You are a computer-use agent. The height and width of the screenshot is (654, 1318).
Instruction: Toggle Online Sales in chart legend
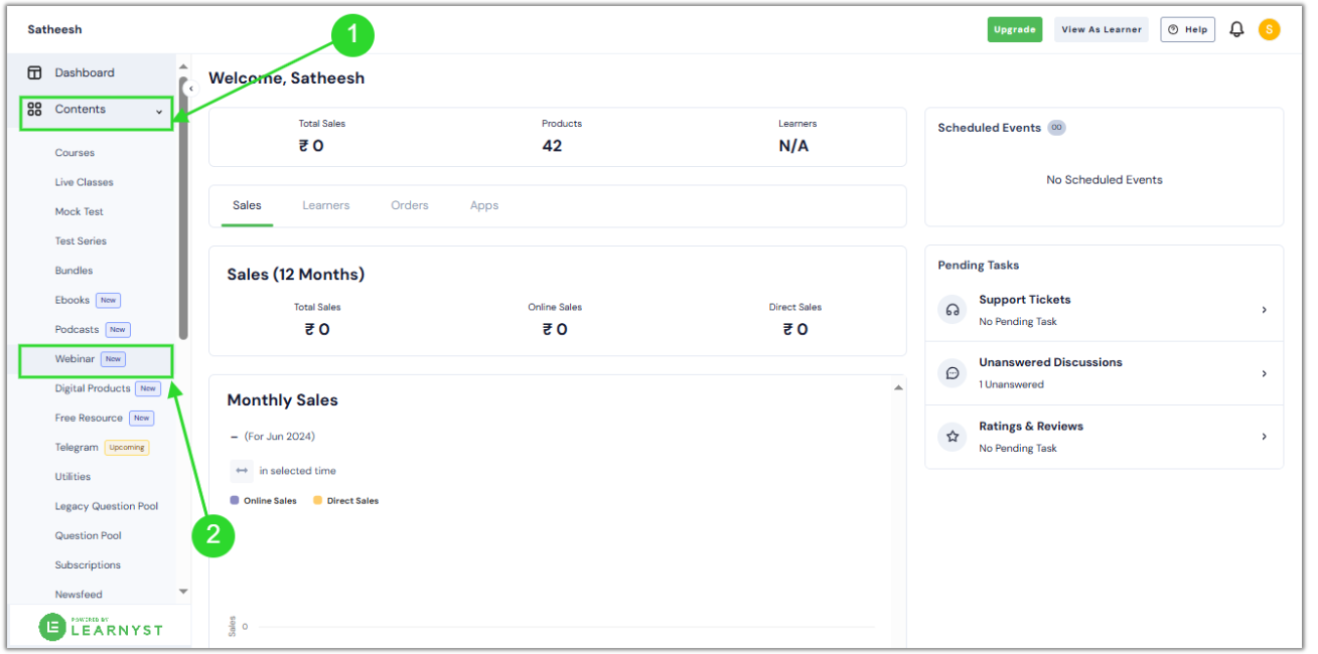[x=263, y=500]
